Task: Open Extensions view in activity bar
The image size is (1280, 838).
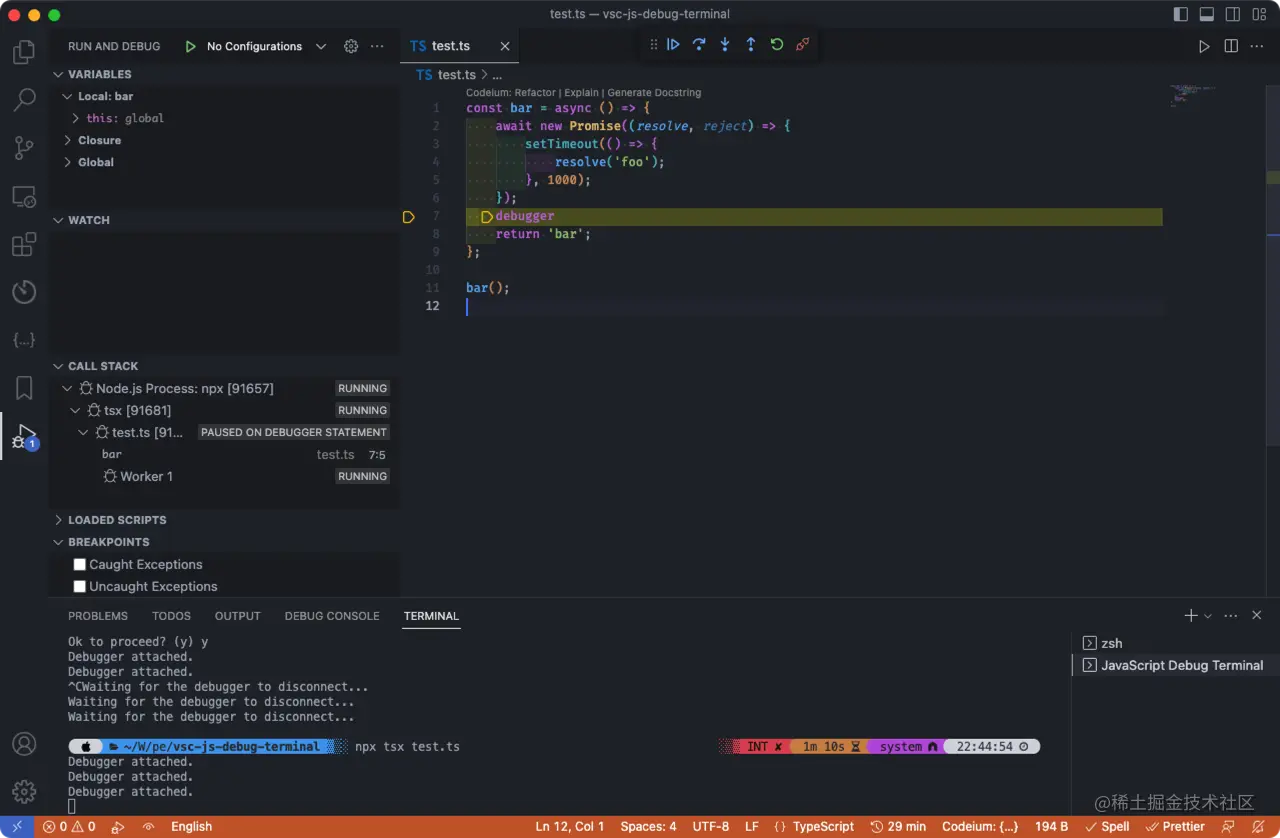Action: click(24, 244)
